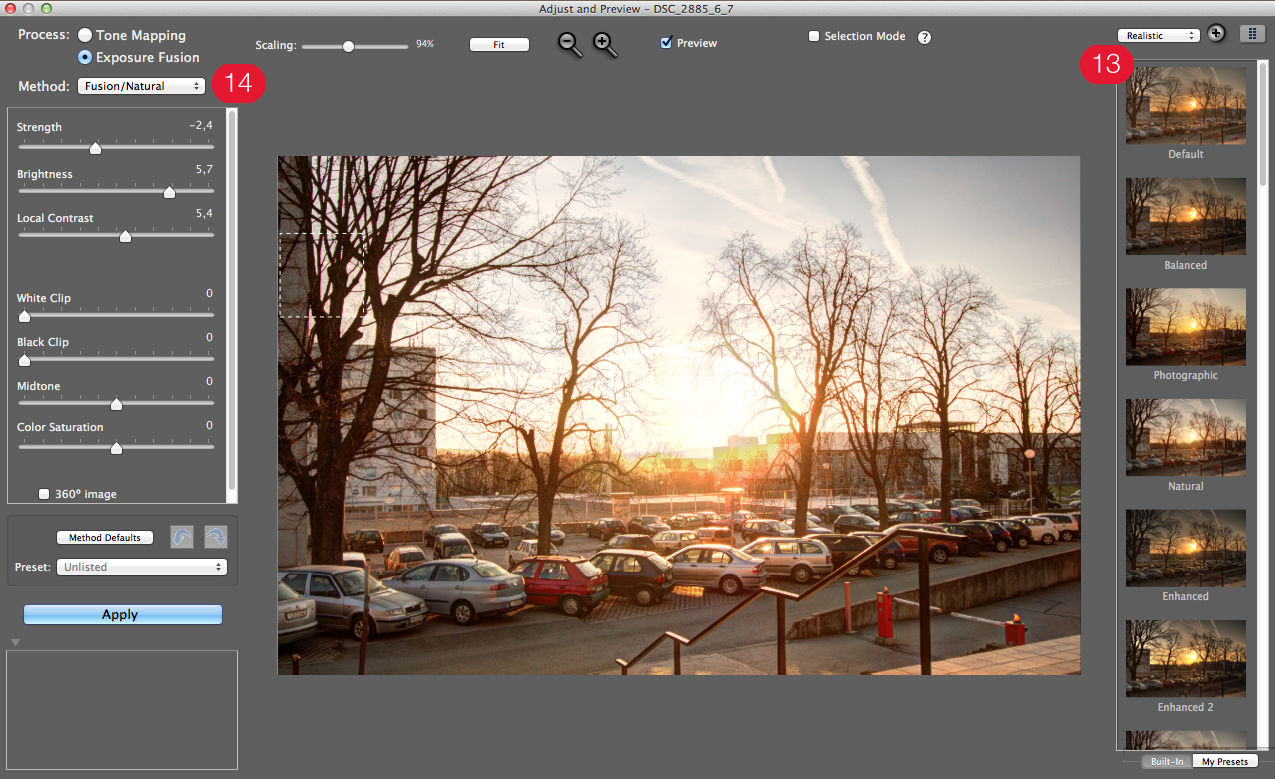The height and width of the screenshot is (779, 1275).
Task: Uncheck the Preview checkbox
Action: pos(667,43)
